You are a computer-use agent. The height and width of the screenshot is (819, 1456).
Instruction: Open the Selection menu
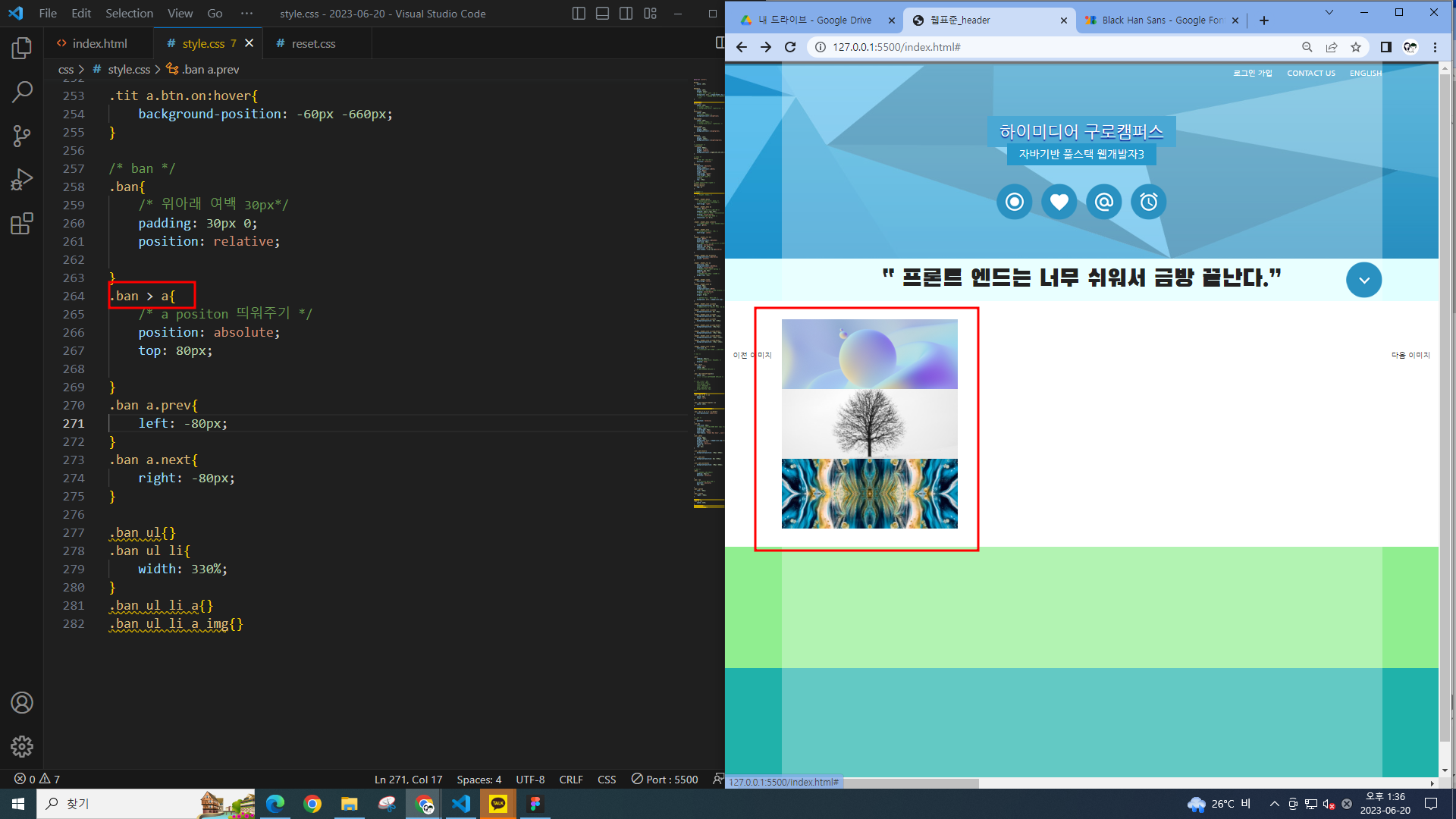point(129,14)
